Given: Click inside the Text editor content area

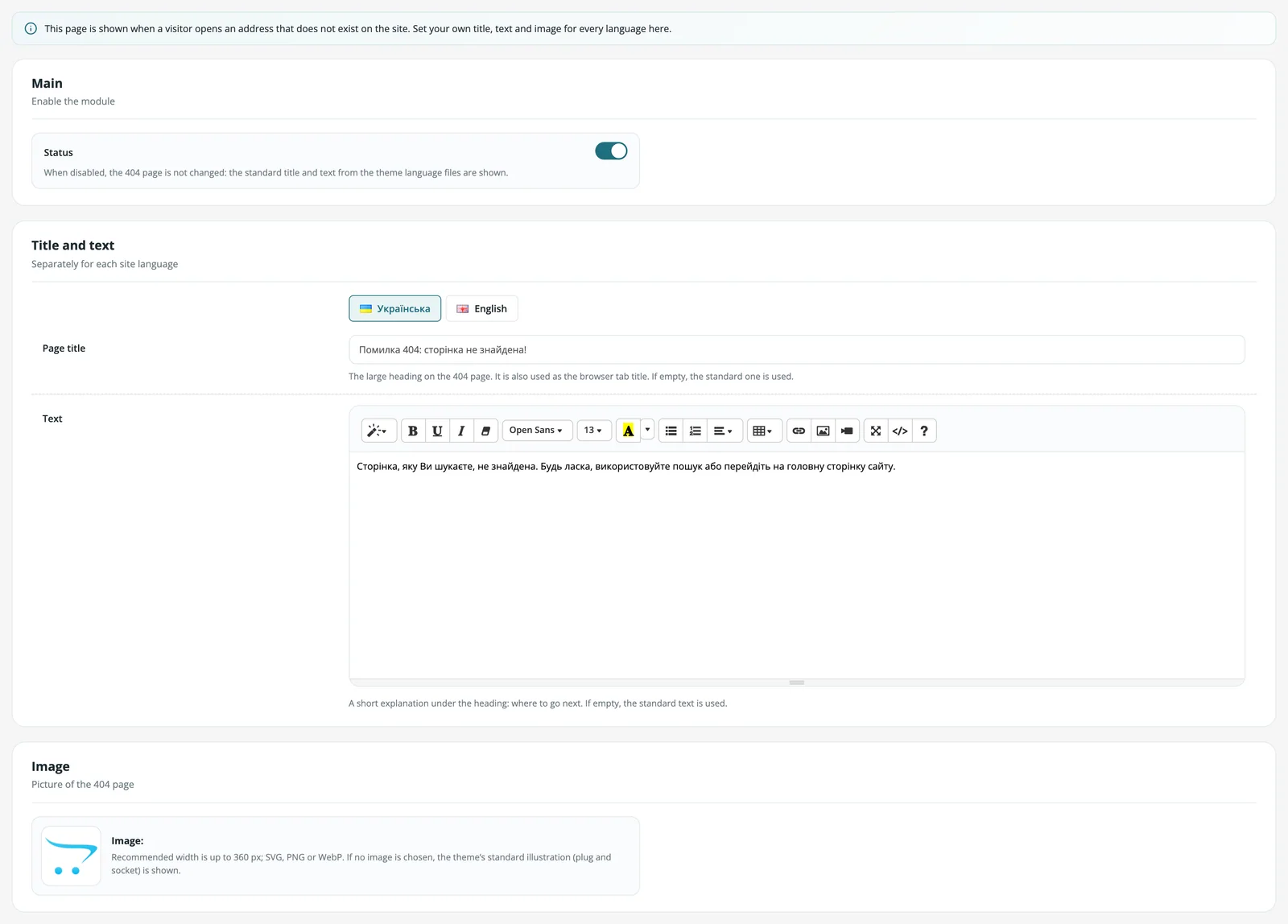Looking at the screenshot, I should (797, 565).
